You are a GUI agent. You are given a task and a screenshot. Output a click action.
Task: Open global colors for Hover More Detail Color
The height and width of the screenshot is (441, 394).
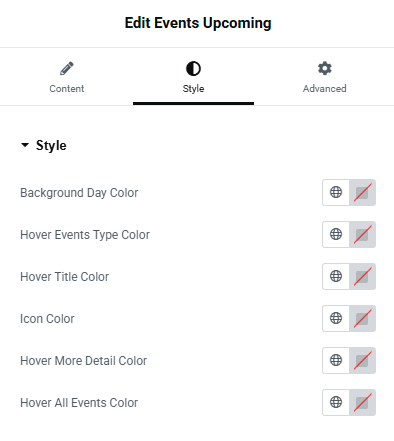coord(336,360)
